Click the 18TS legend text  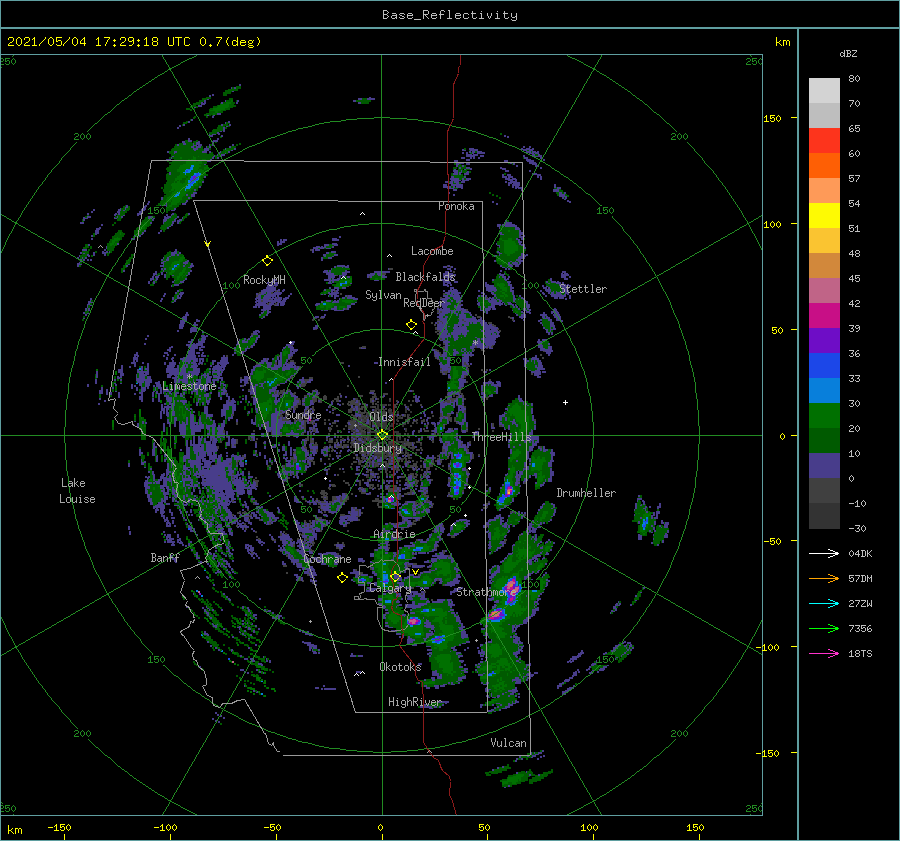click(x=860, y=653)
